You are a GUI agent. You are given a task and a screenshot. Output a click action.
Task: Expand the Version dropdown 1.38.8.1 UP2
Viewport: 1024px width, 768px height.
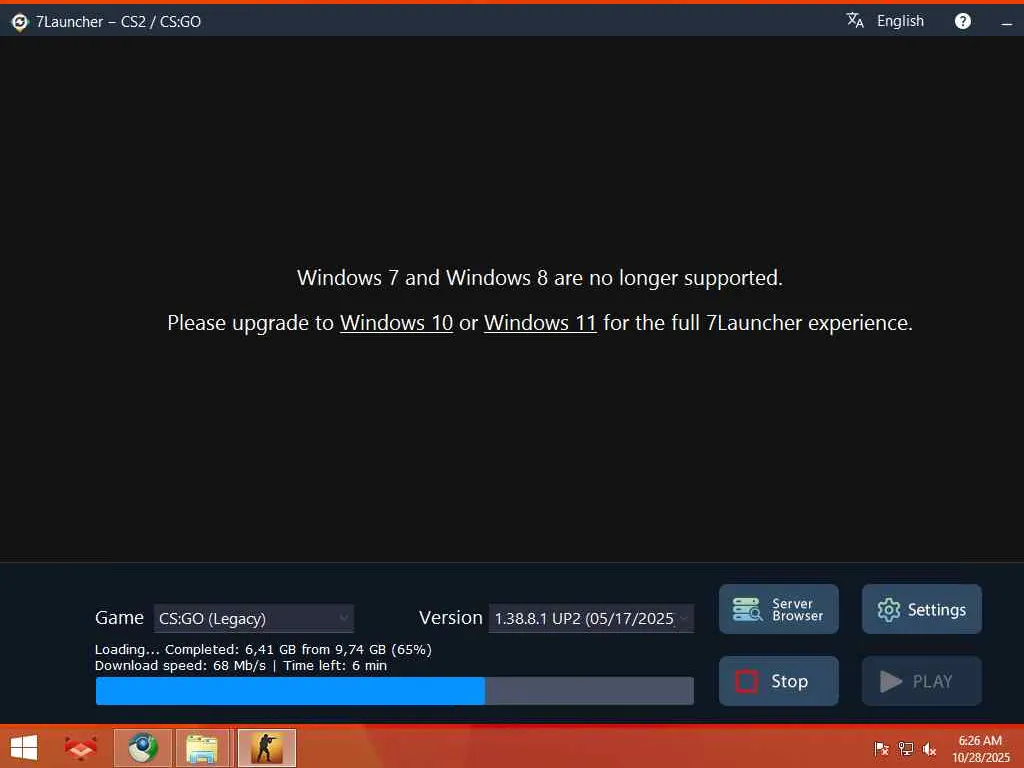[x=591, y=618]
